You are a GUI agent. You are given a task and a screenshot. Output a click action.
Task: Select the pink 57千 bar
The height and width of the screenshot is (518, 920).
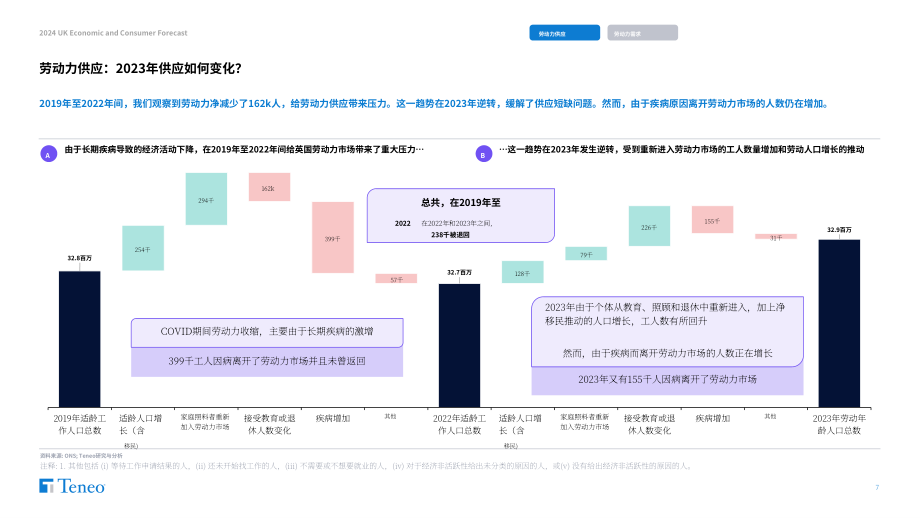tap(396, 279)
